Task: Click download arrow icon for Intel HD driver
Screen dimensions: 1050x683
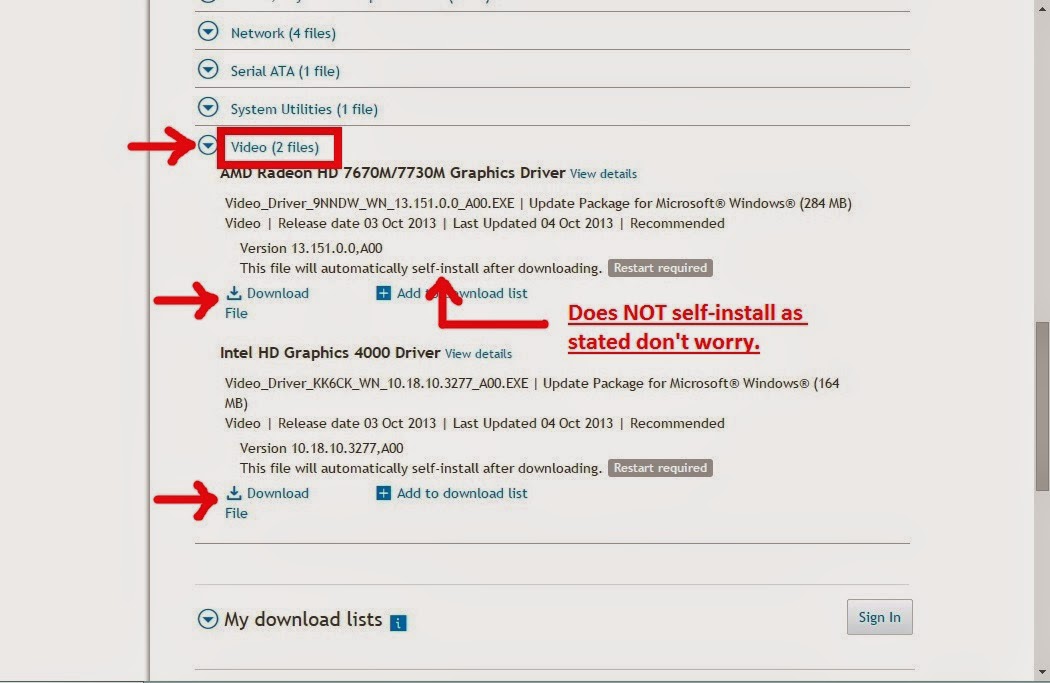Action: (234, 493)
